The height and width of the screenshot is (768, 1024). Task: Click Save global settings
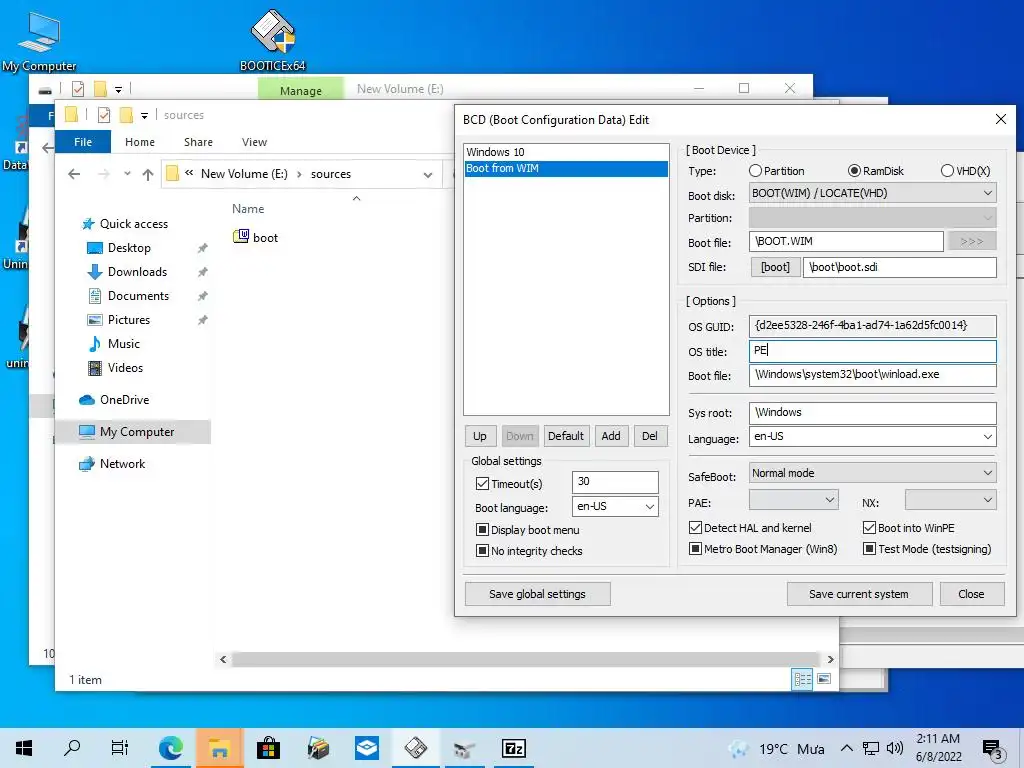click(537, 594)
